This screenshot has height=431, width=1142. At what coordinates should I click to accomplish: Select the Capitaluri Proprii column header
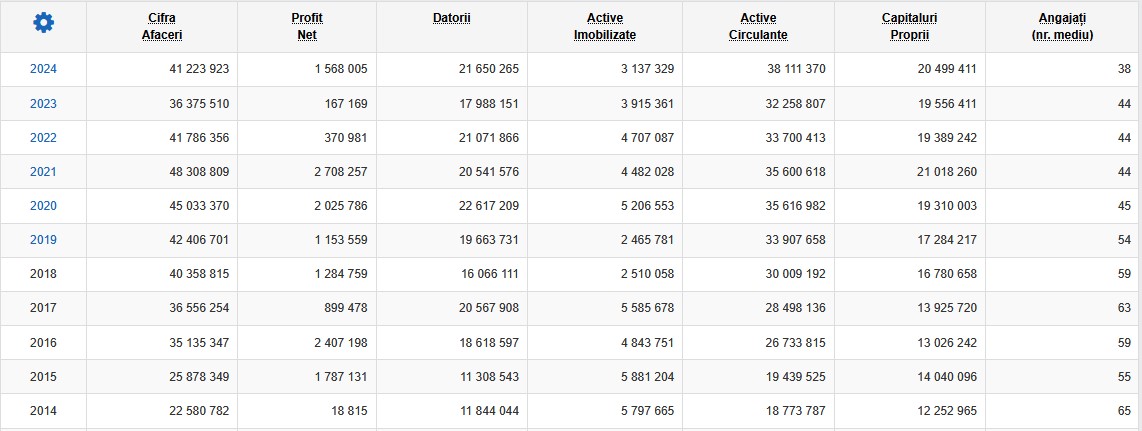click(909, 26)
